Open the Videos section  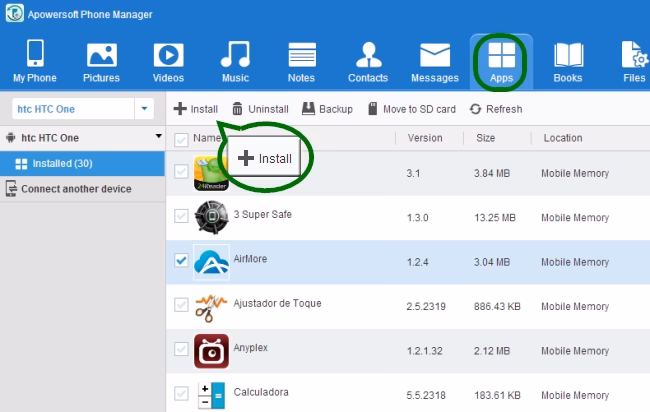coord(168,61)
